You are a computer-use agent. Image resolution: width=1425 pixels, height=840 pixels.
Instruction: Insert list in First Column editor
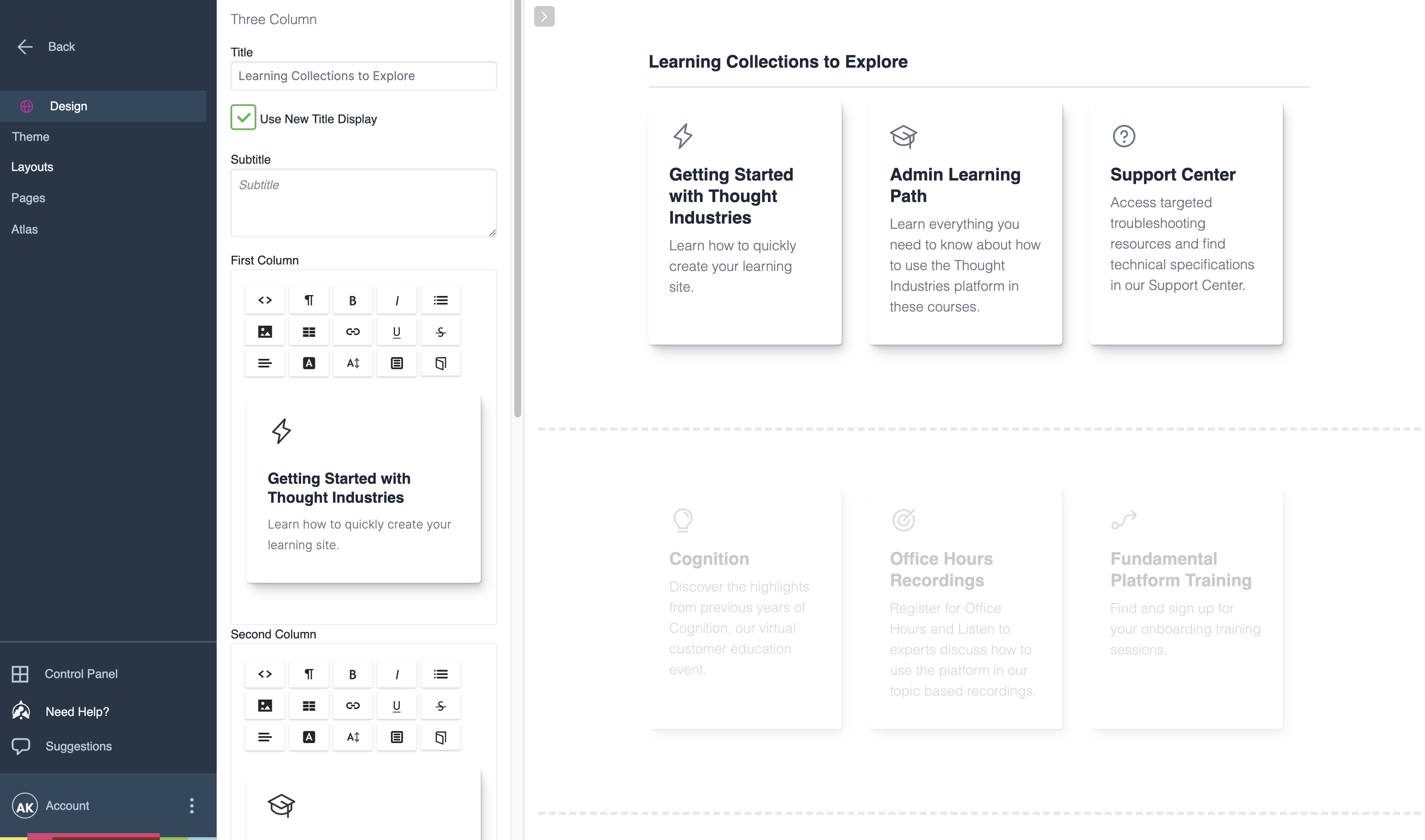tap(441, 300)
